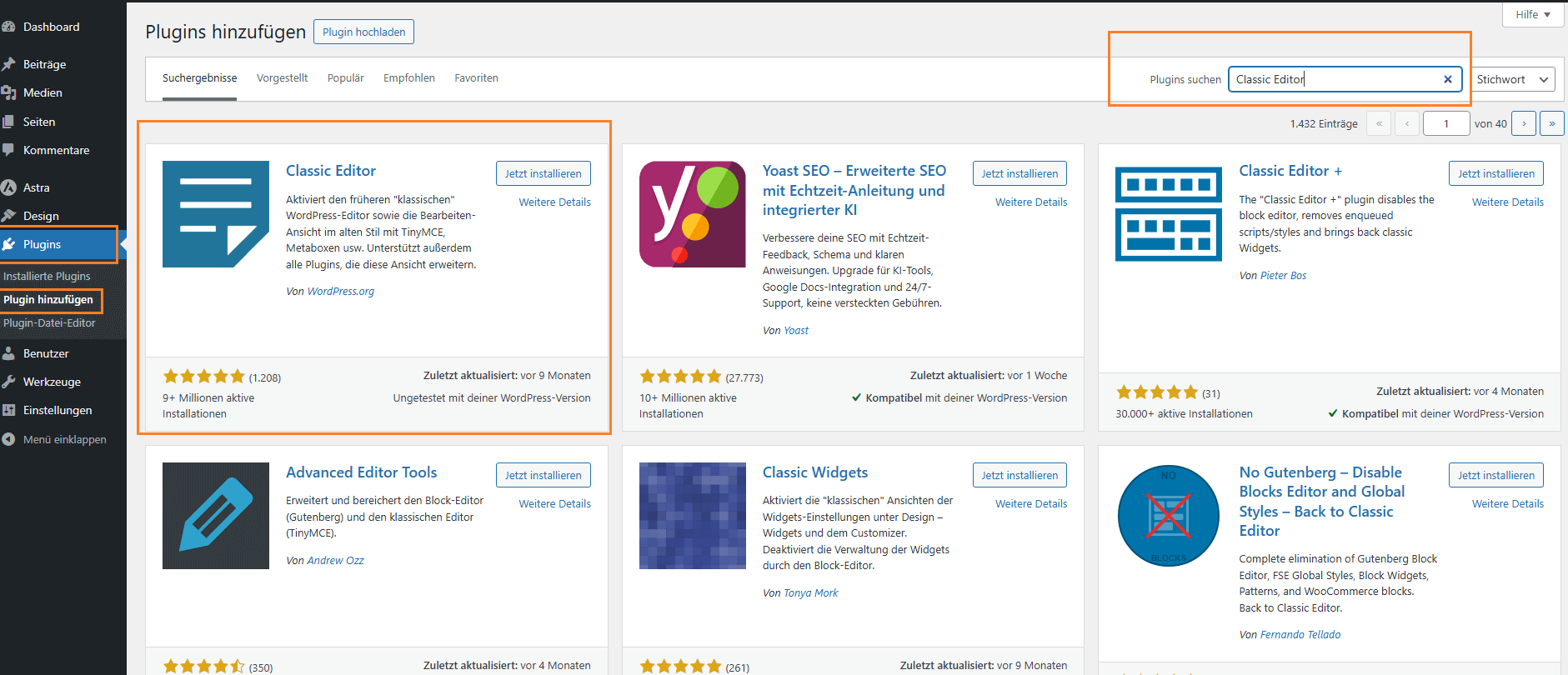
Task: Open Plugin hinzufügen submenu item
Action: (x=48, y=299)
